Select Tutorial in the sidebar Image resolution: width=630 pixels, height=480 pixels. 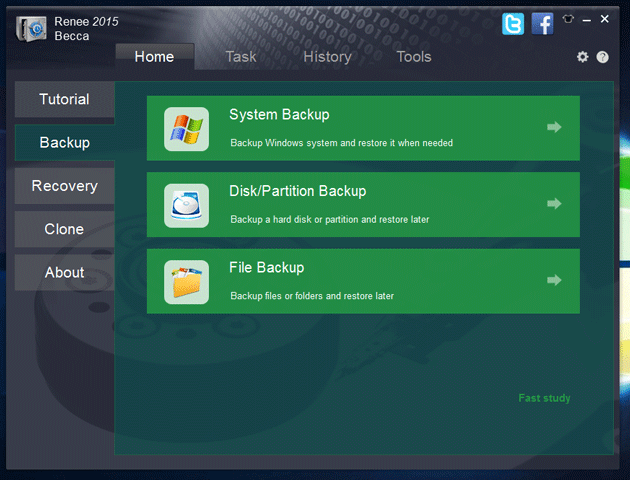pos(65,99)
